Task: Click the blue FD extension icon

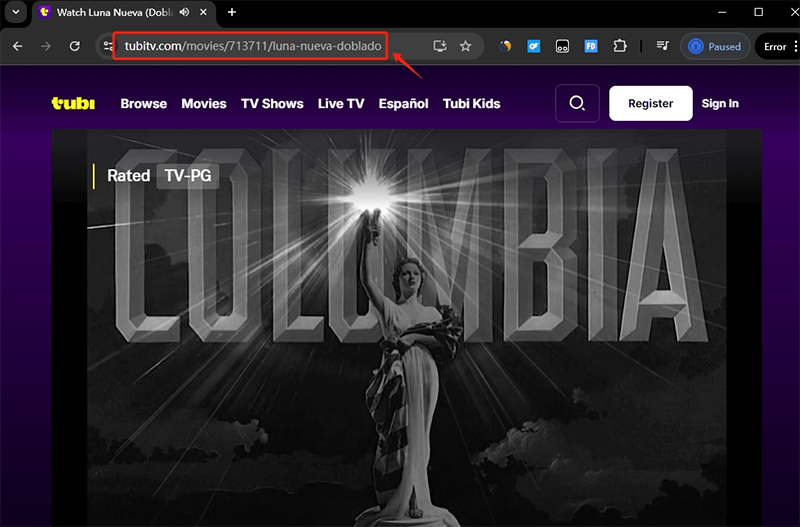Action: pyautogui.click(x=591, y=46)
